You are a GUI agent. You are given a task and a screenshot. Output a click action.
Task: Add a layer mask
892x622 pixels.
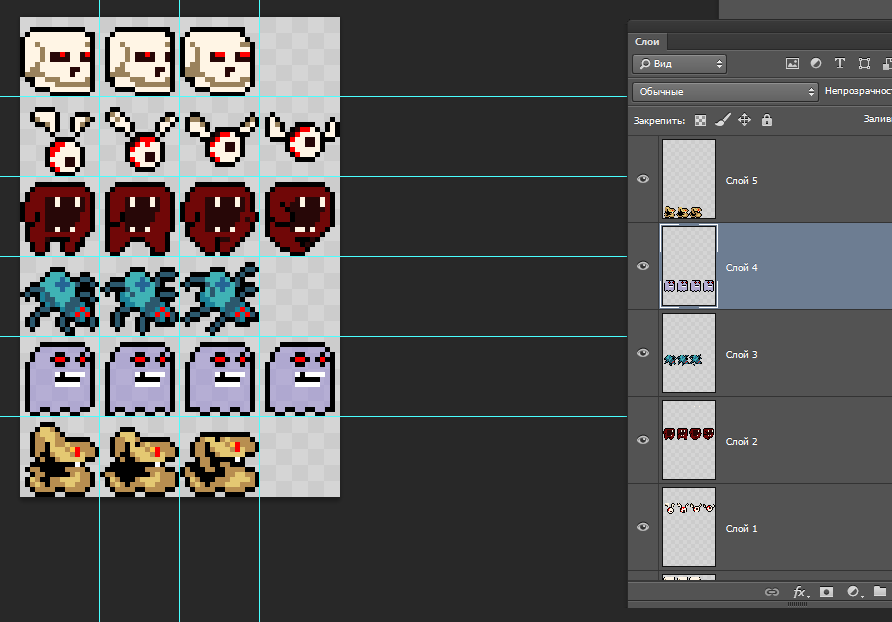(826, 592)
